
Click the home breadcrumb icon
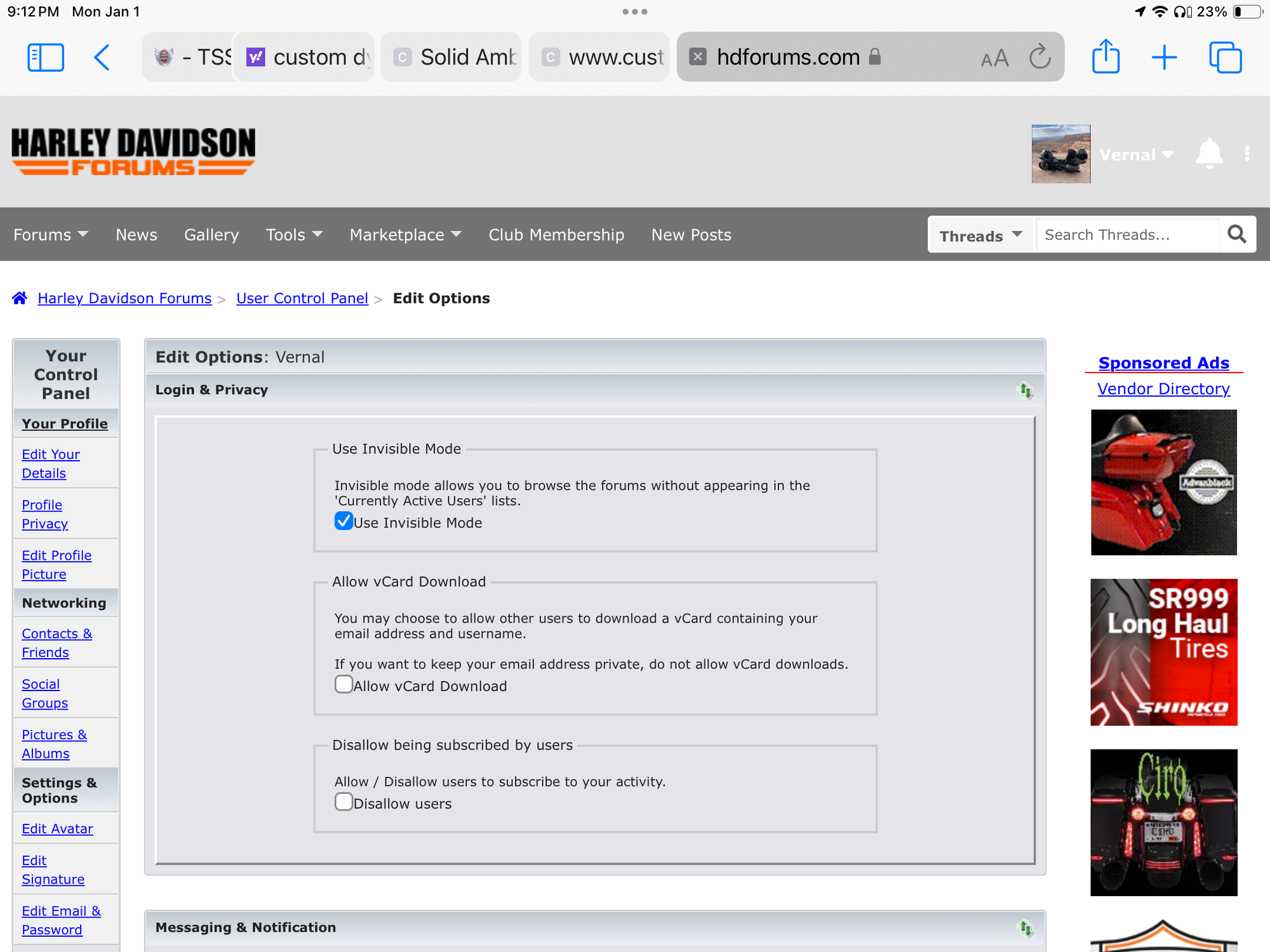pyautogui.click(x=20, y=298)
